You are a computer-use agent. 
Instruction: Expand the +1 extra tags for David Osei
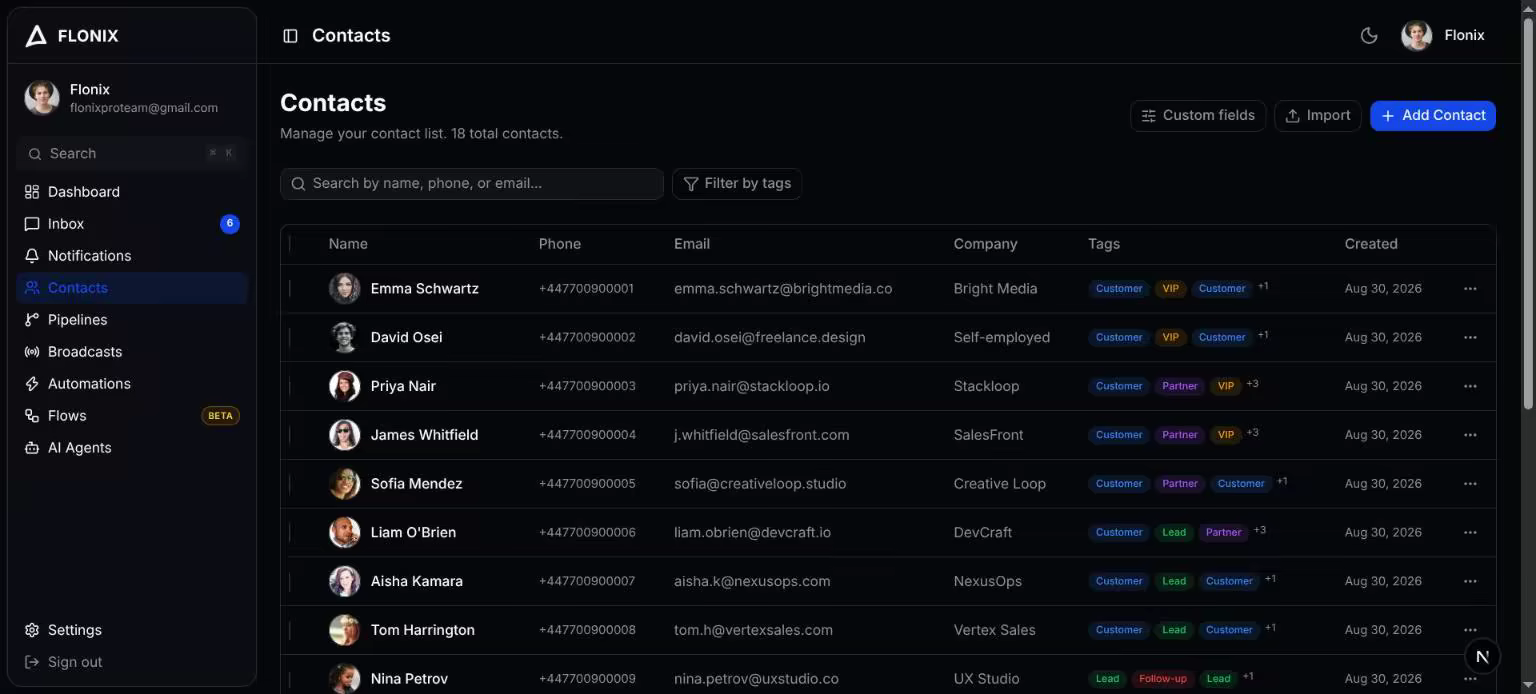coord(1263,335)
